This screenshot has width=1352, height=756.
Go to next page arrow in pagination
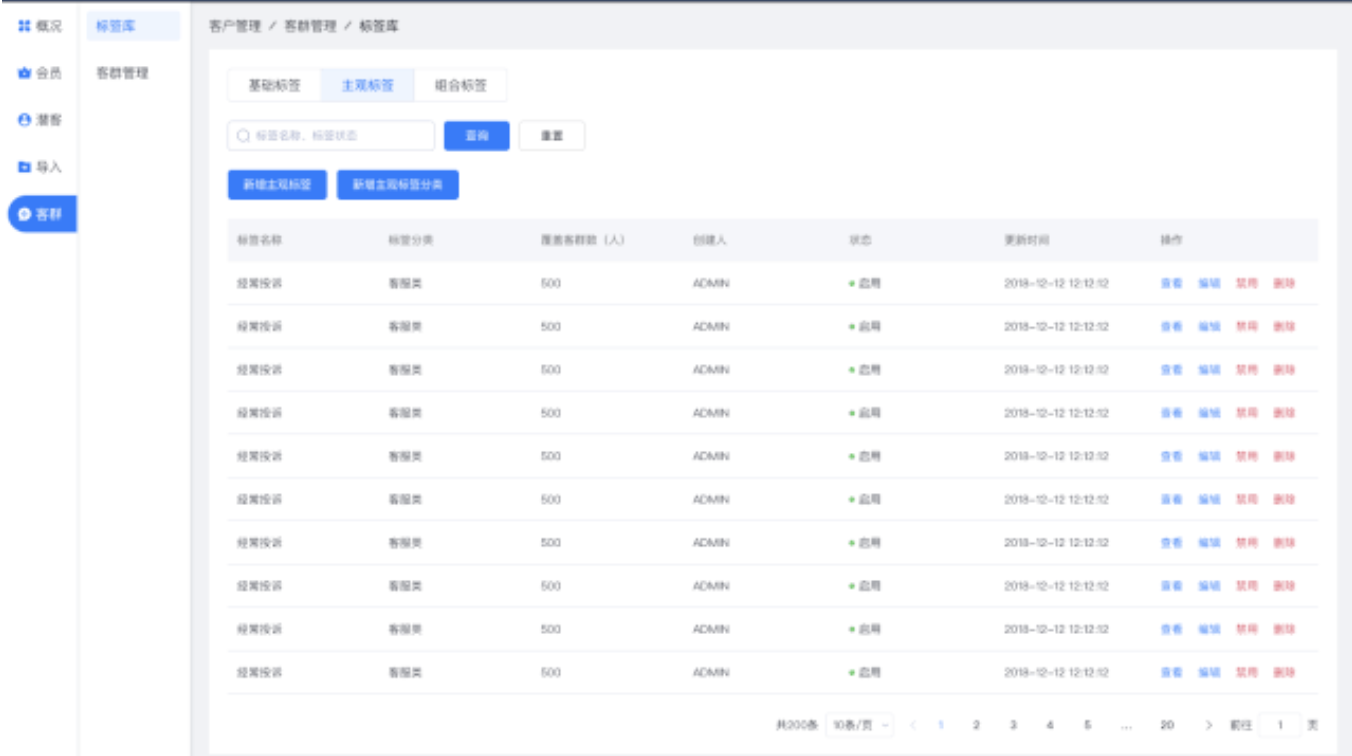[x=1209, y=725]
